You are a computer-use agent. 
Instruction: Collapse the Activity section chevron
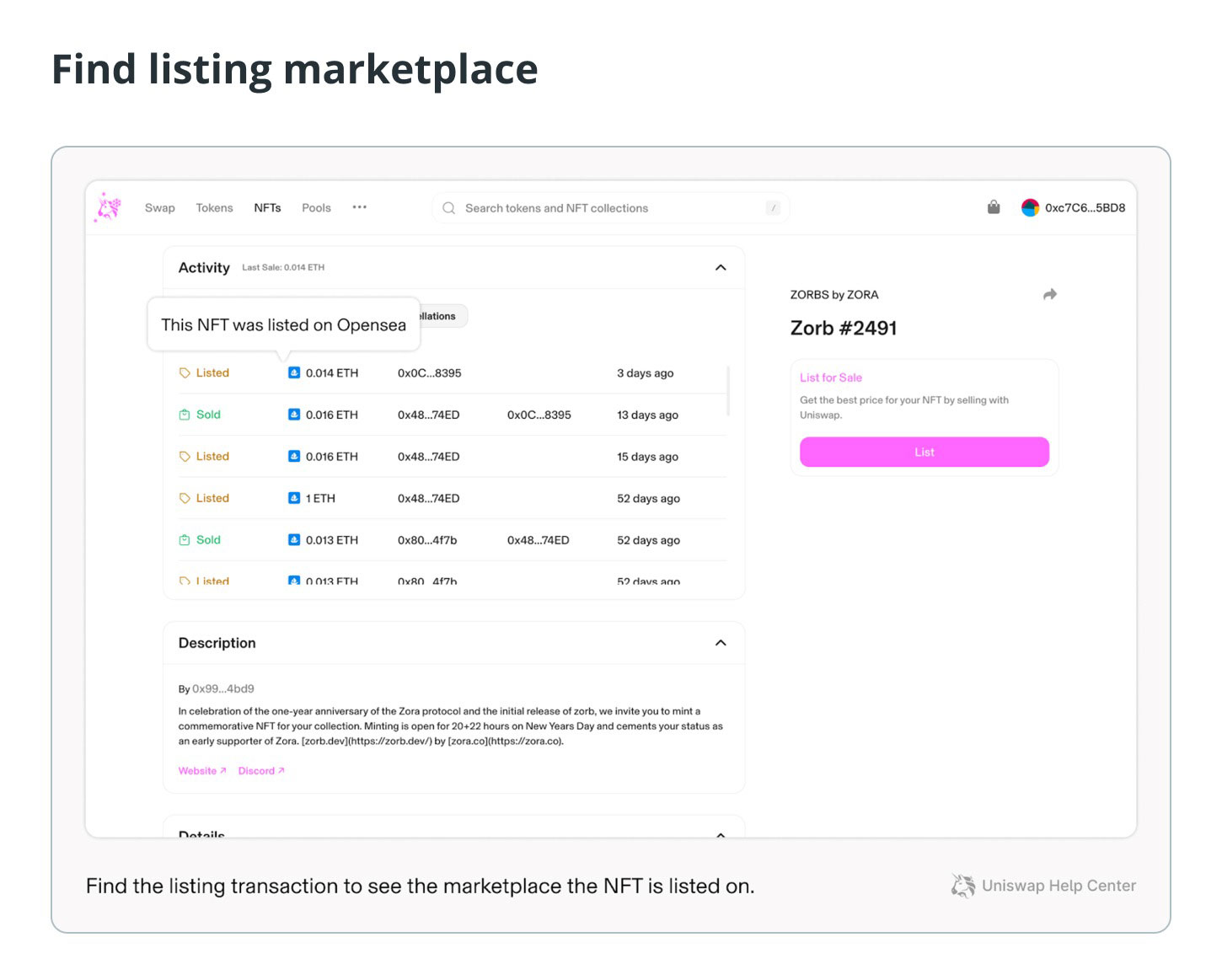[x=721, y=267]
